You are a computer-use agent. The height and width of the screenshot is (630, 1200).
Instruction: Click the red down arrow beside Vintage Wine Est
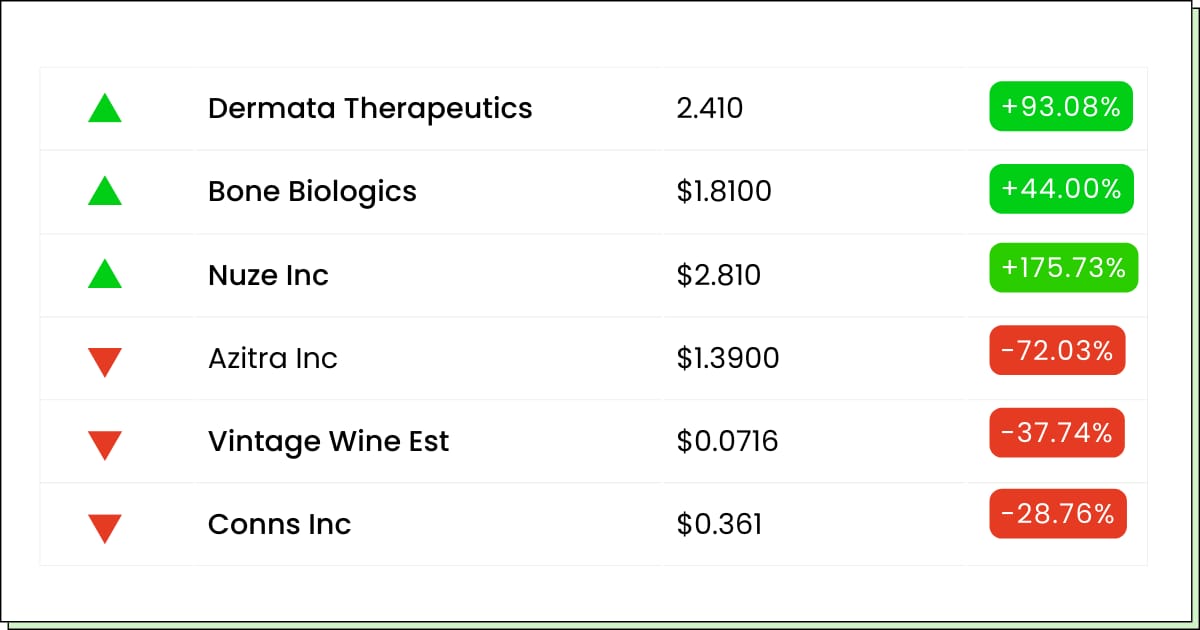pyautogui.click(x=105, y=445)
